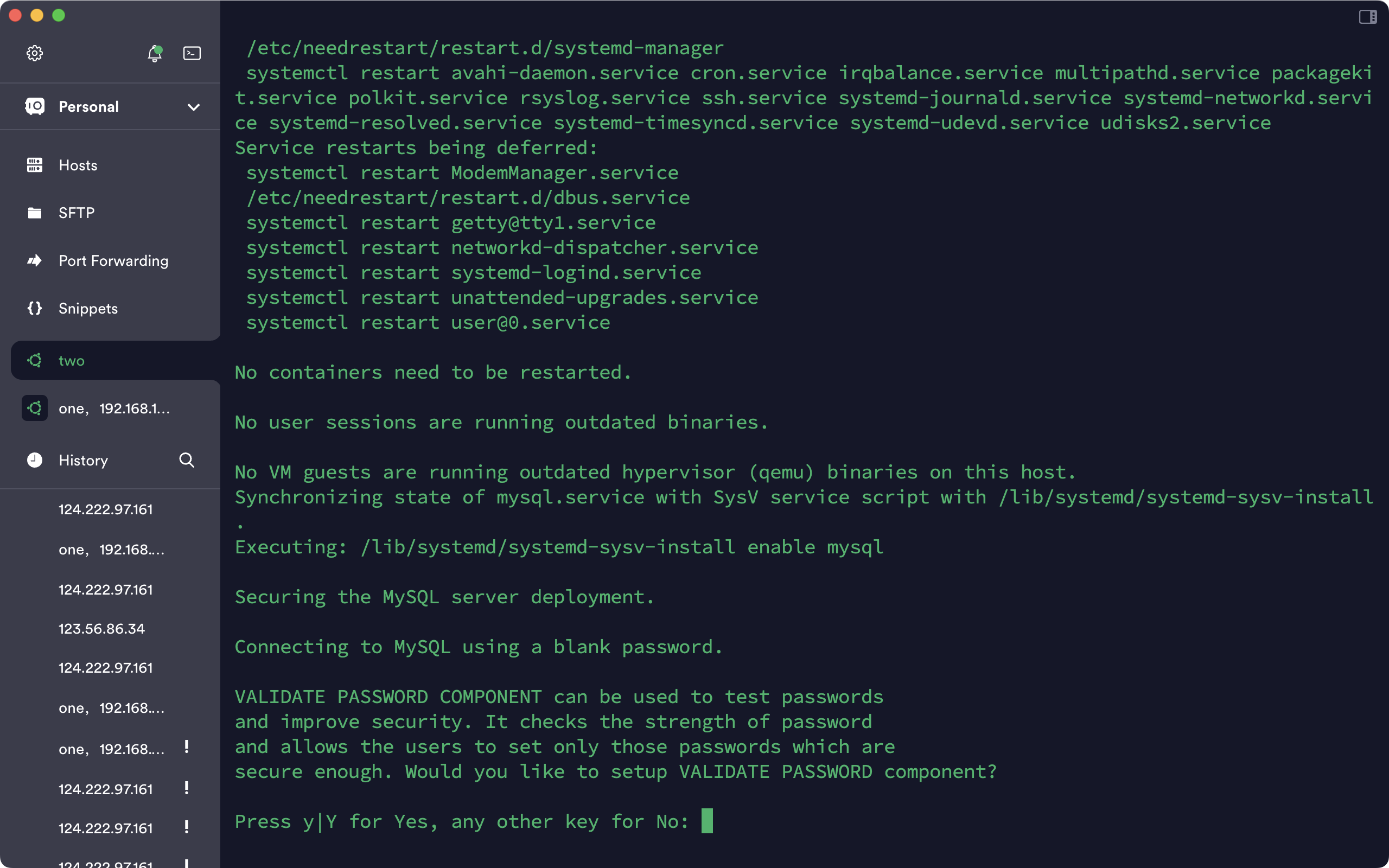The image size is (1389, 868).
Task: Collapse the History section
Action: [82, 460]
